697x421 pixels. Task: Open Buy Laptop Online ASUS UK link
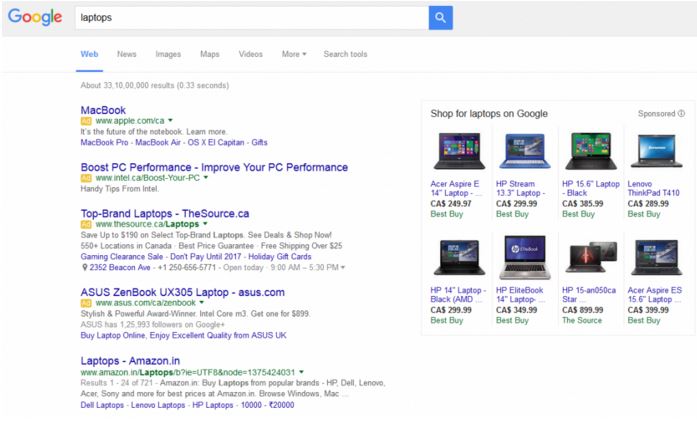tap(184, 336)
